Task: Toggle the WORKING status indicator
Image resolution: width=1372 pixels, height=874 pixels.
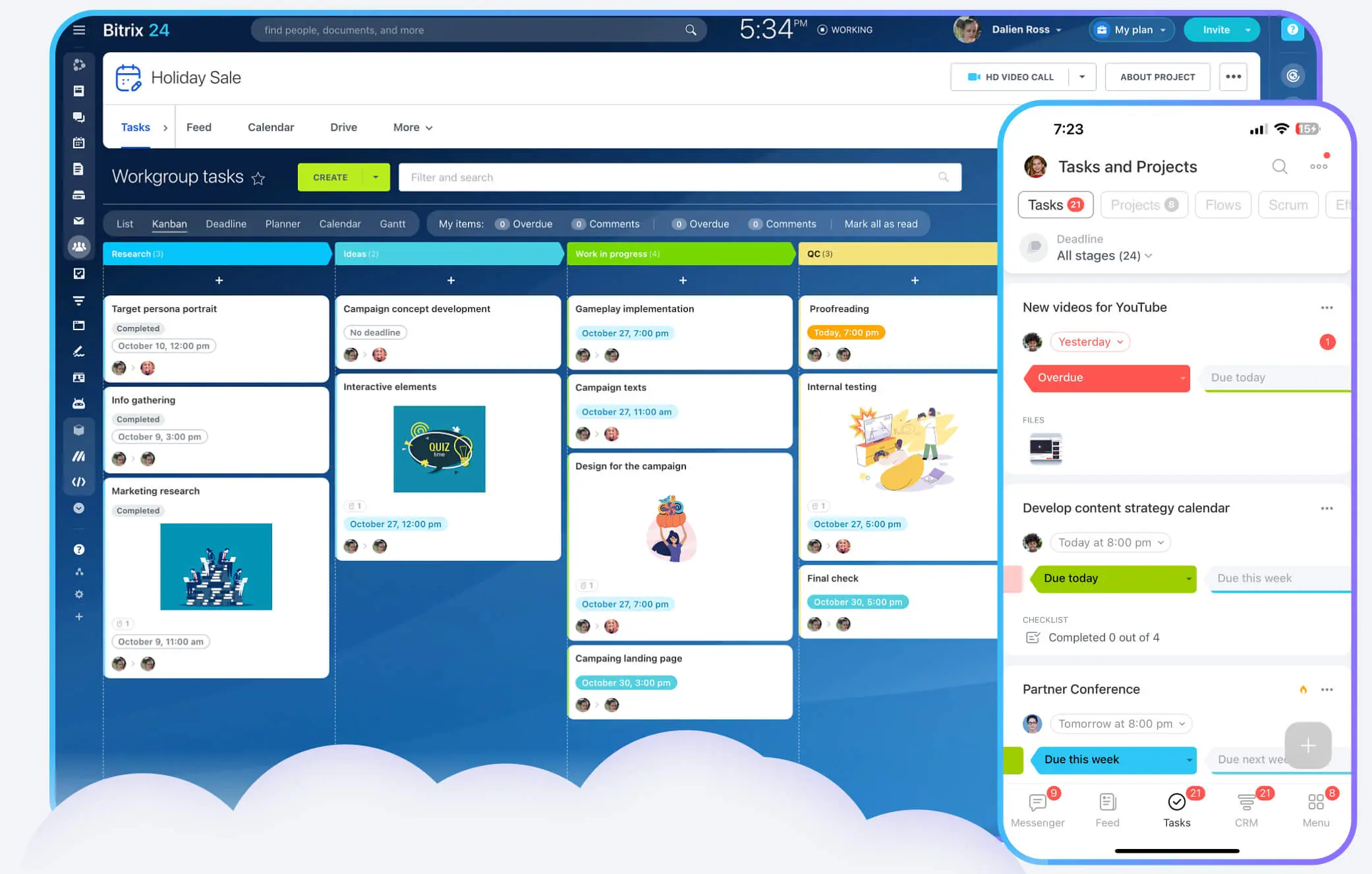Action: pyautogui.click(x=845, y=30)
